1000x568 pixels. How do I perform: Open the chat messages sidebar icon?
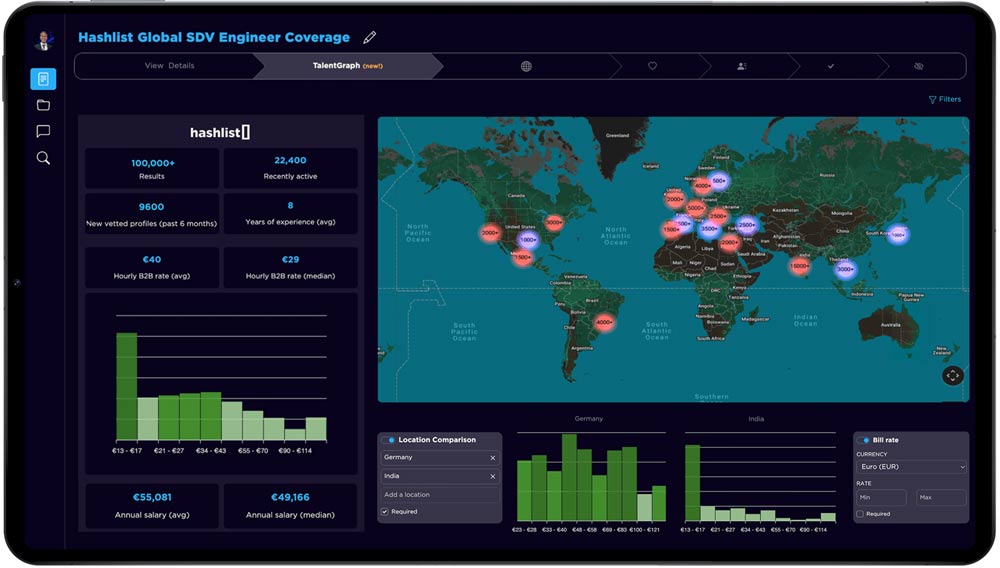(43, 131)
